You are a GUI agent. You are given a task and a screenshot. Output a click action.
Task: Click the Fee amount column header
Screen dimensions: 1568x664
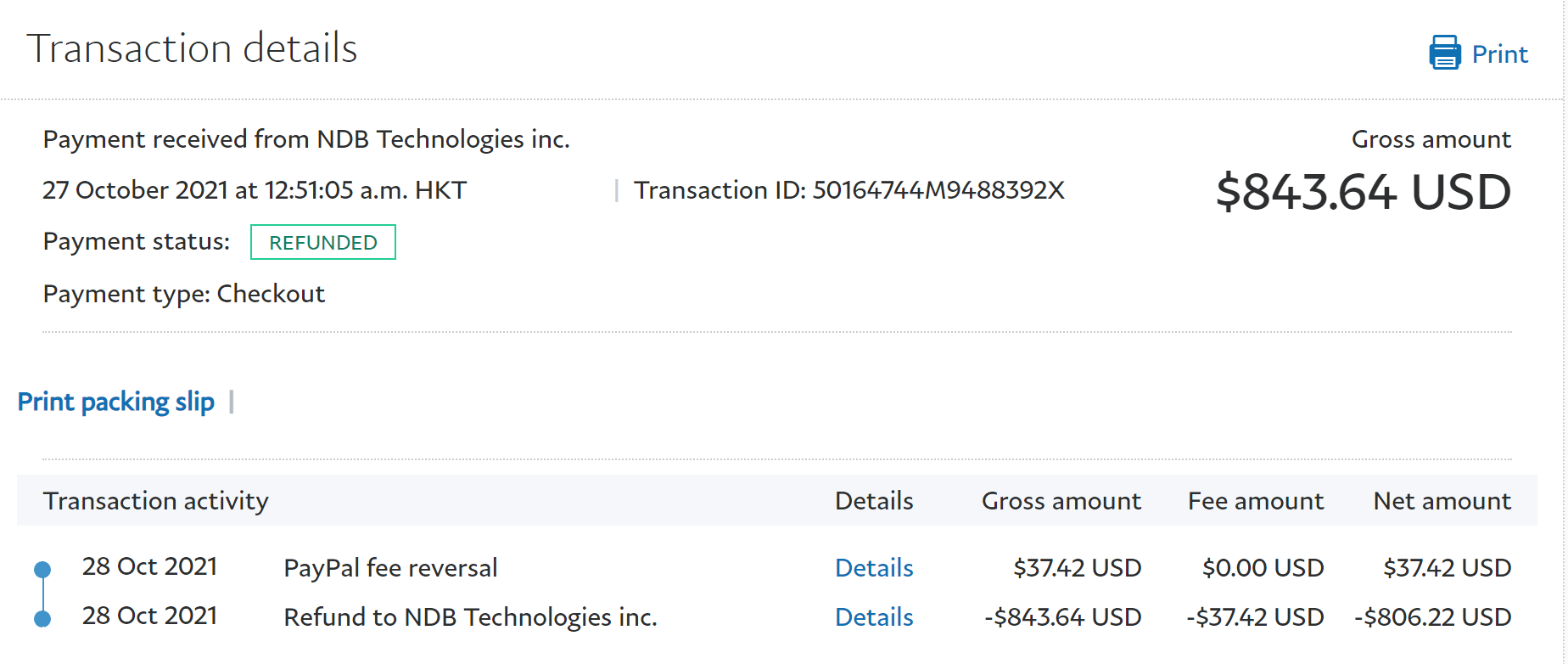tap(1255, 501)
